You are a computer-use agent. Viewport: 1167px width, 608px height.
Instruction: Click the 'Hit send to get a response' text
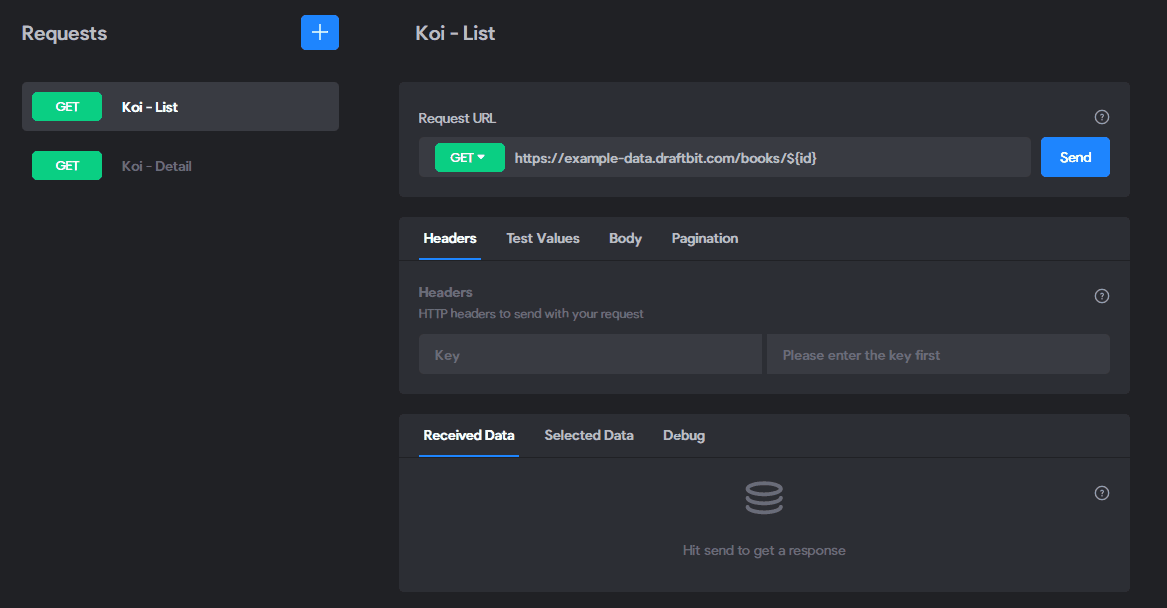coord(764,551)
